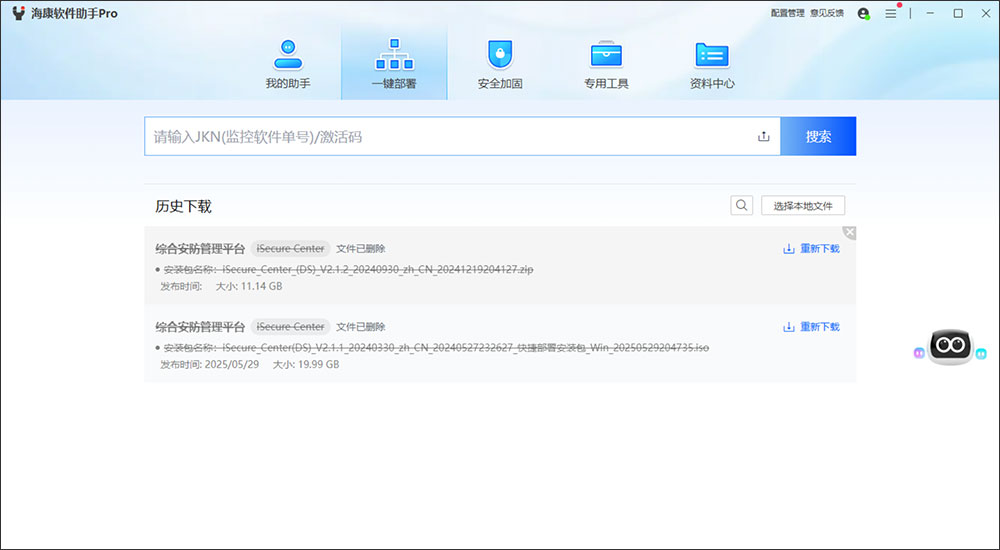The height and width of the screenshot is (550, 1000).
Task: Open 配置管理 in the title bar
Action: tap(788, 13)
